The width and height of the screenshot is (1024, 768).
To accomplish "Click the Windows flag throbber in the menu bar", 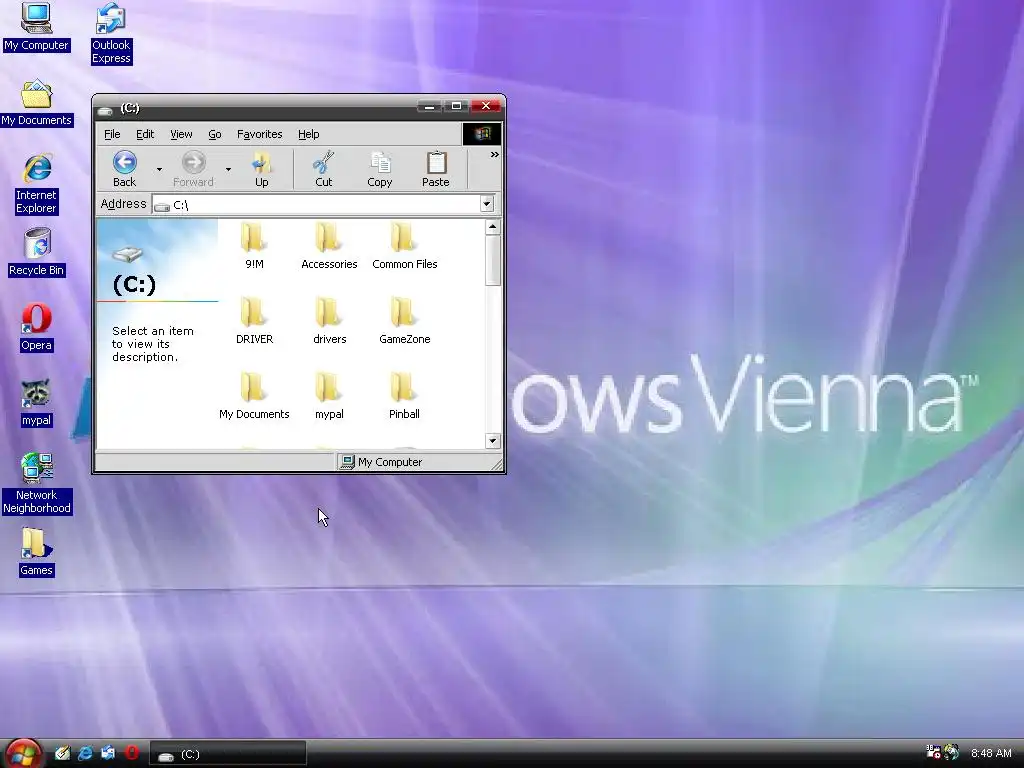I will click(x=482, y=134).
